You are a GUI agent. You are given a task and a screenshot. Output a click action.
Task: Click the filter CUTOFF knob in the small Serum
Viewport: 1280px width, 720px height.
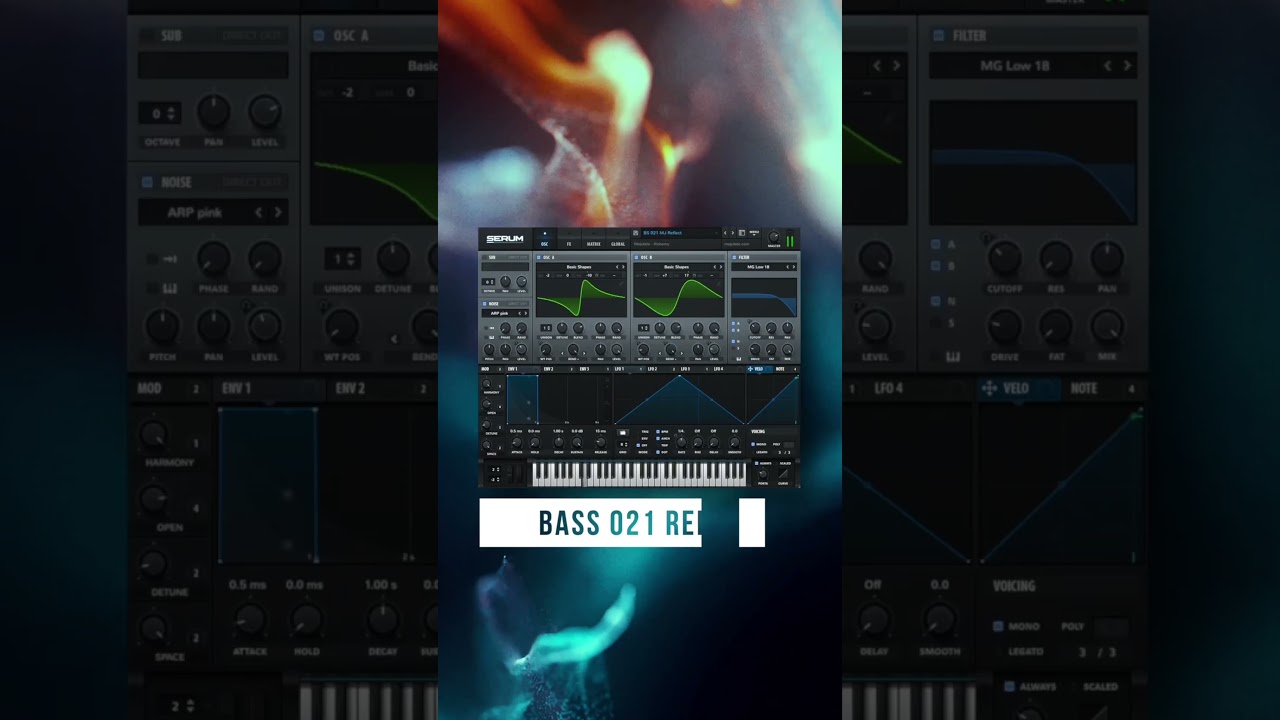755,328
